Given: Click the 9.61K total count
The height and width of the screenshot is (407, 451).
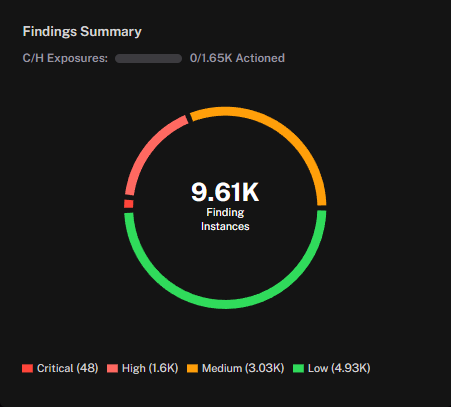Looking at the screenshot, I should (225, 192).
